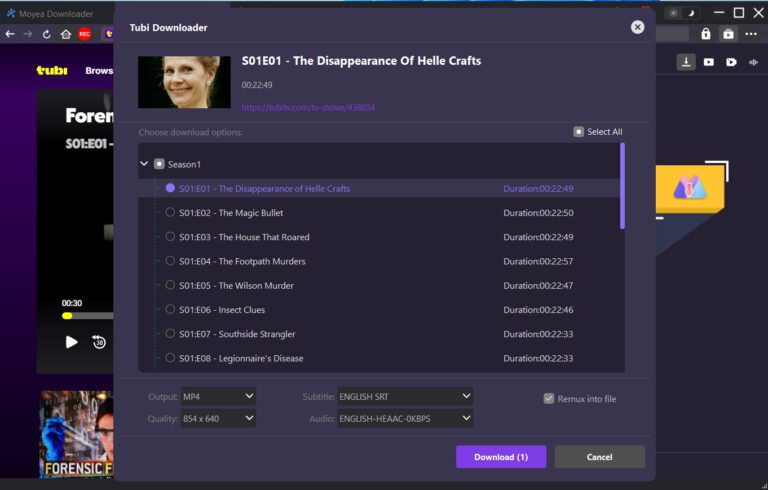Select S01:E02 The Magic Bullet
This screenshot has height=490, width=768.
[170, 212]
